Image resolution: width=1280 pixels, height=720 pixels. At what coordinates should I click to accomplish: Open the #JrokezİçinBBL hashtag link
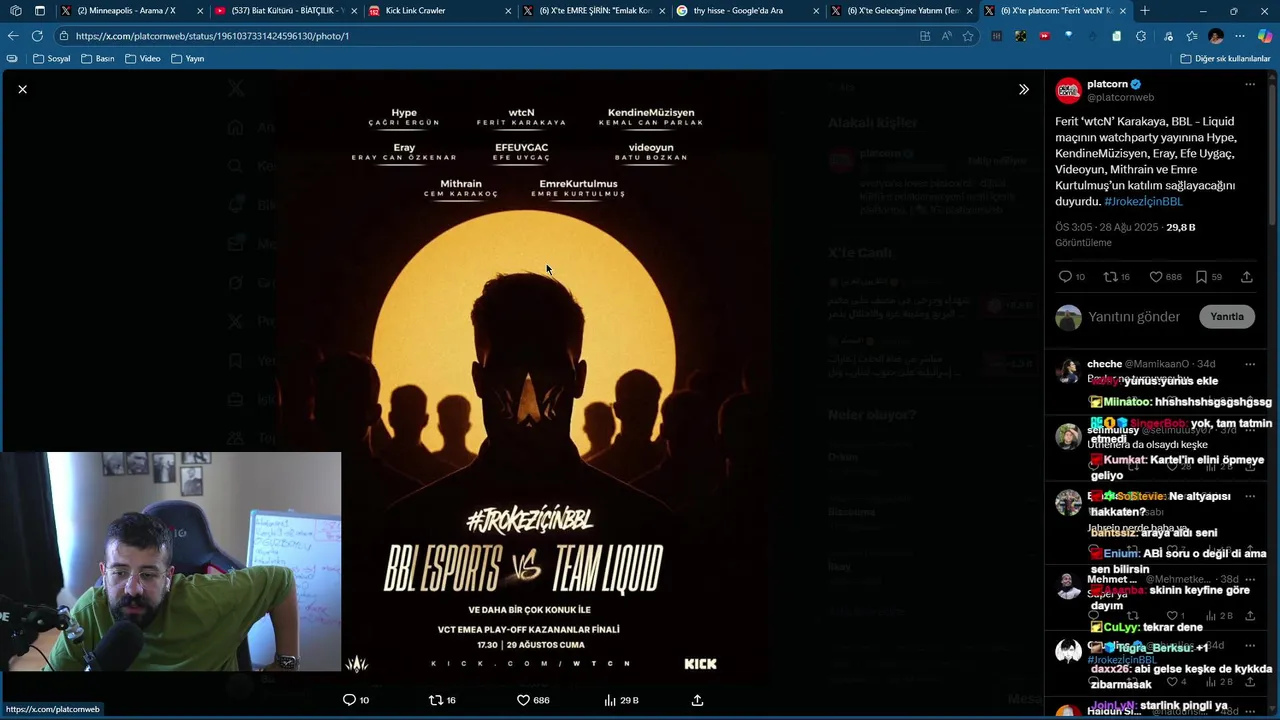tap(1143, 202)
